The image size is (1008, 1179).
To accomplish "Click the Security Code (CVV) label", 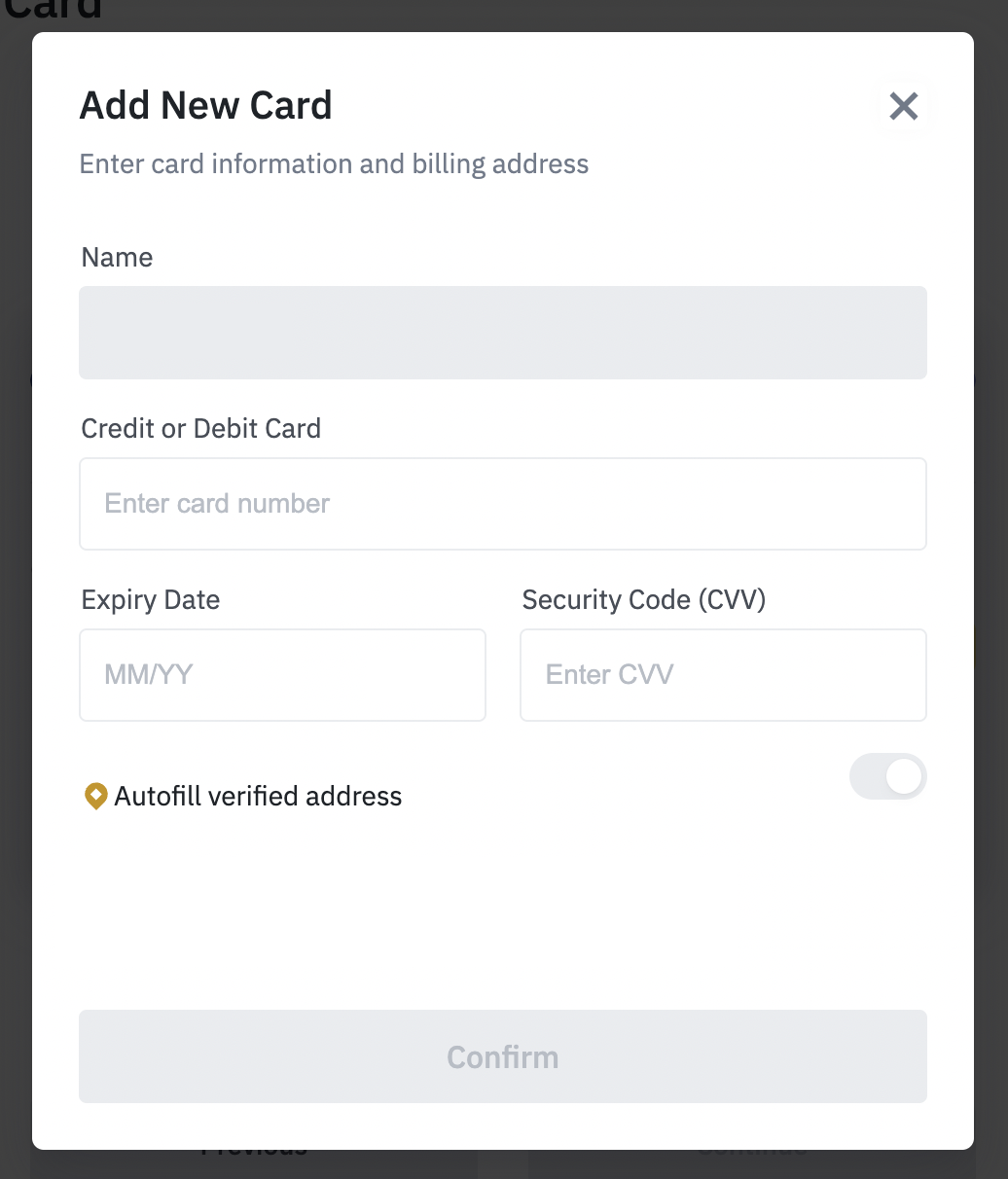I will pyautogui.click(x=644, y=600).
